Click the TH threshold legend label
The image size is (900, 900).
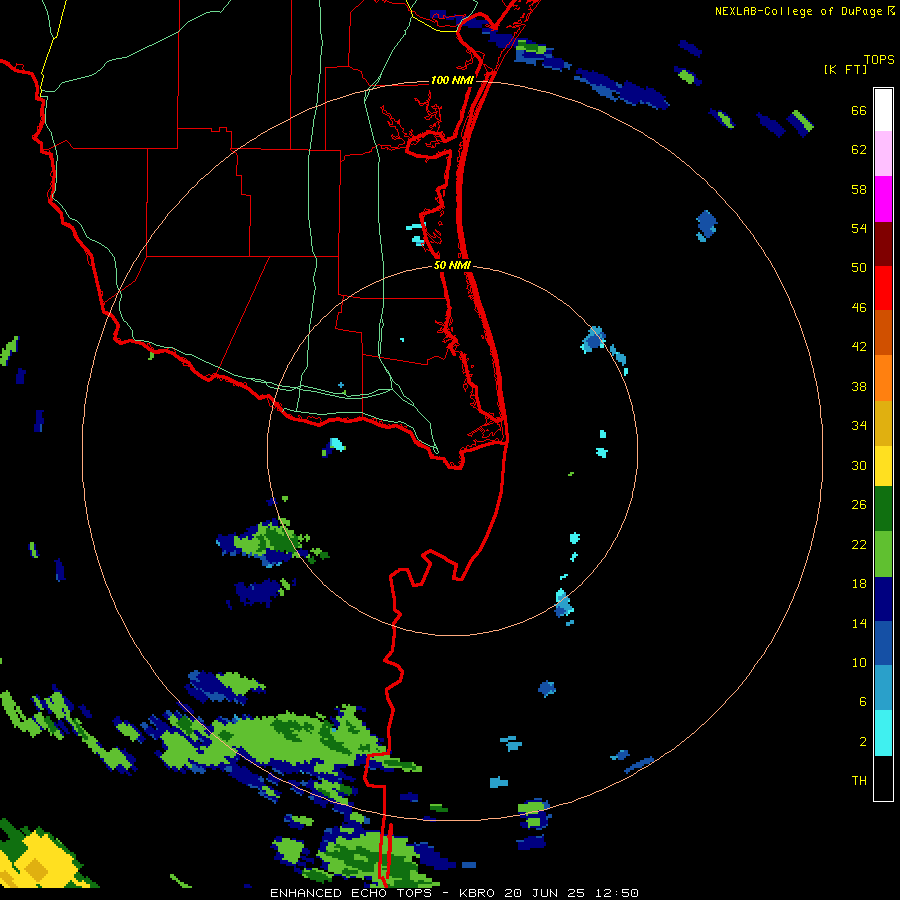859,781
